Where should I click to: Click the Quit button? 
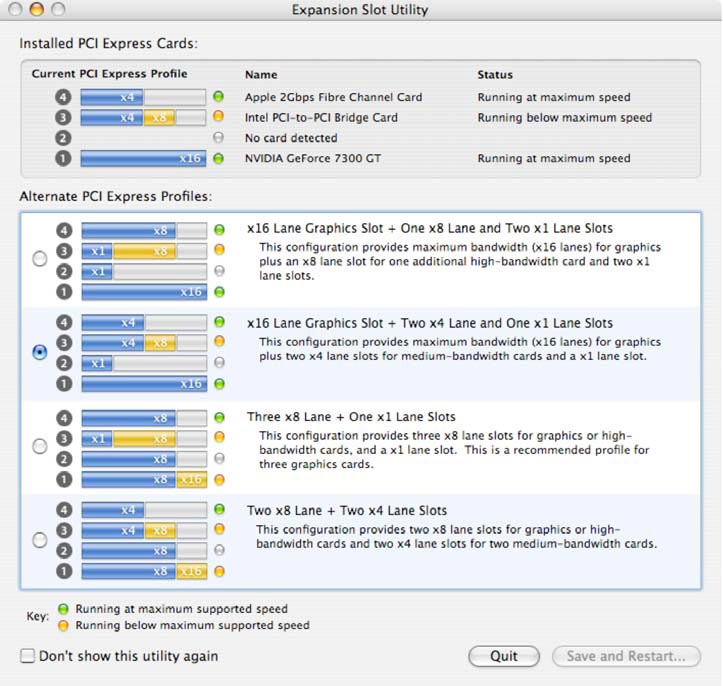click(x=504, y=656)
